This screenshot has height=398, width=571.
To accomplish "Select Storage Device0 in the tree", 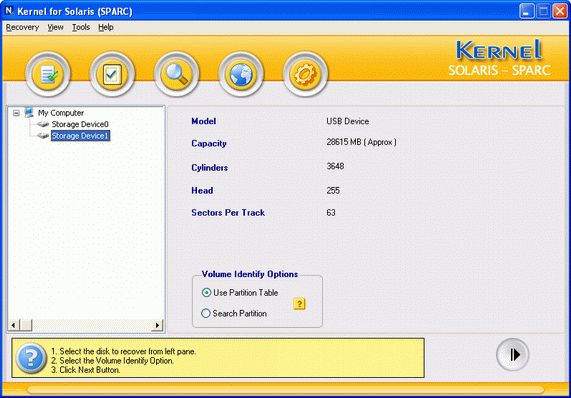I will click(x=80, y=124).
